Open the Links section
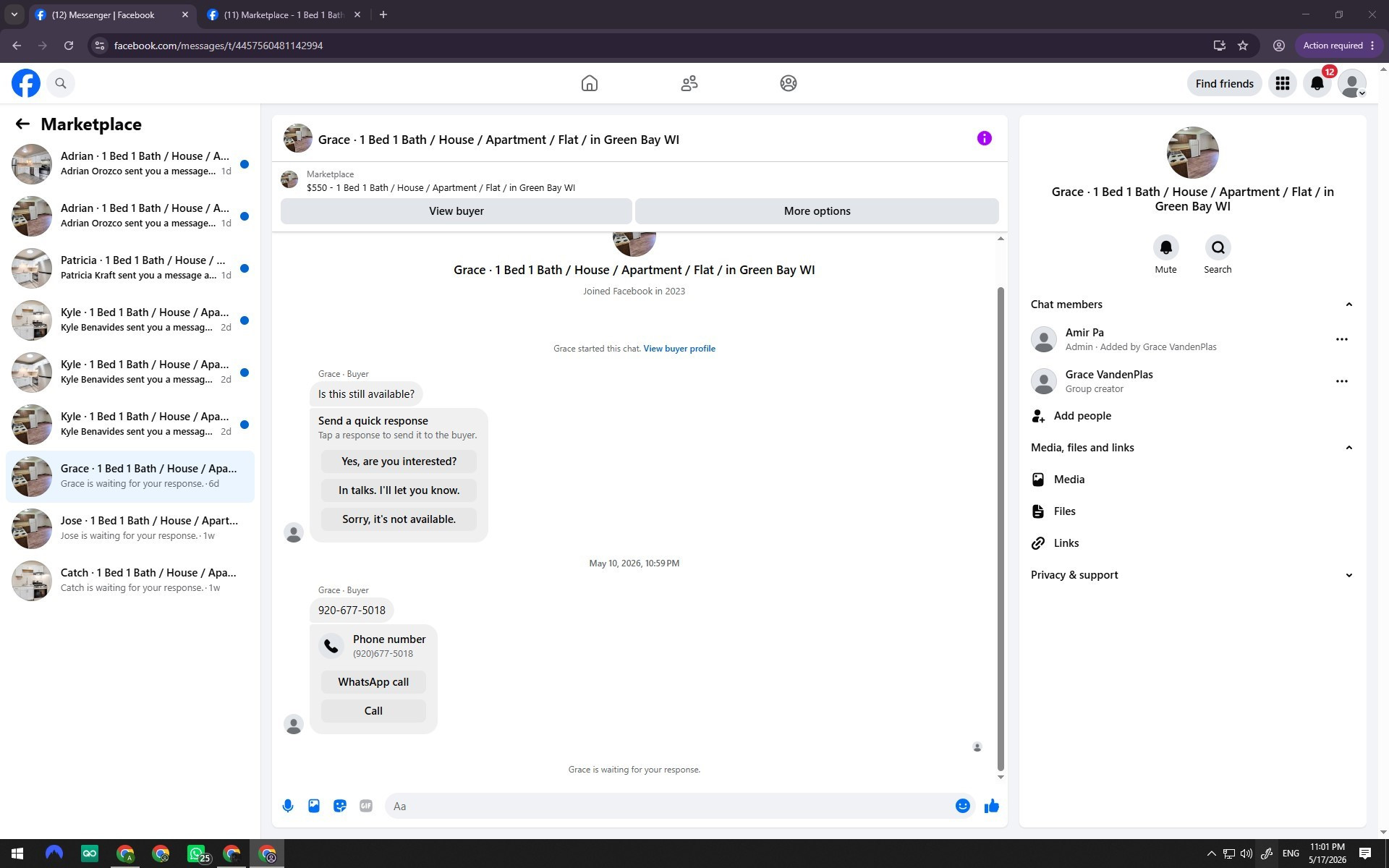 pyautogui.click(x=1192, y=543)
